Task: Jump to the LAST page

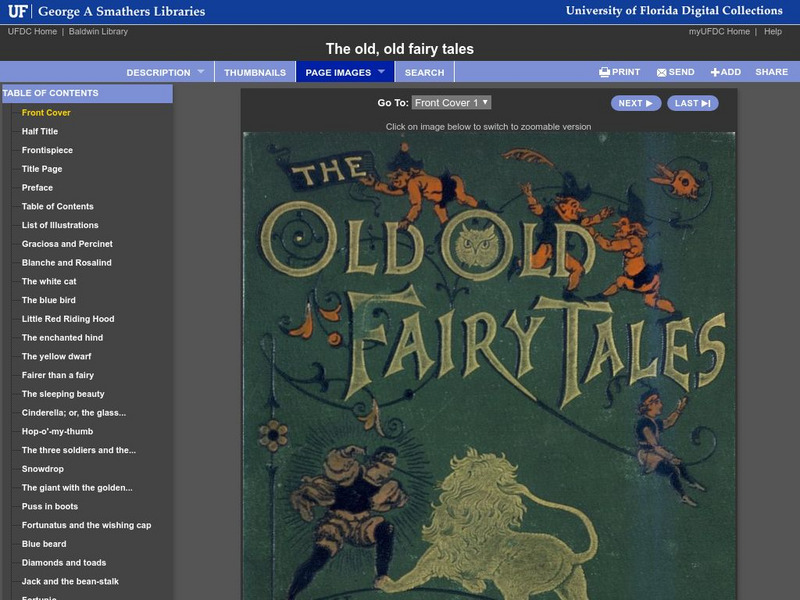Action: pyautogui.click(x=693, y=103)
